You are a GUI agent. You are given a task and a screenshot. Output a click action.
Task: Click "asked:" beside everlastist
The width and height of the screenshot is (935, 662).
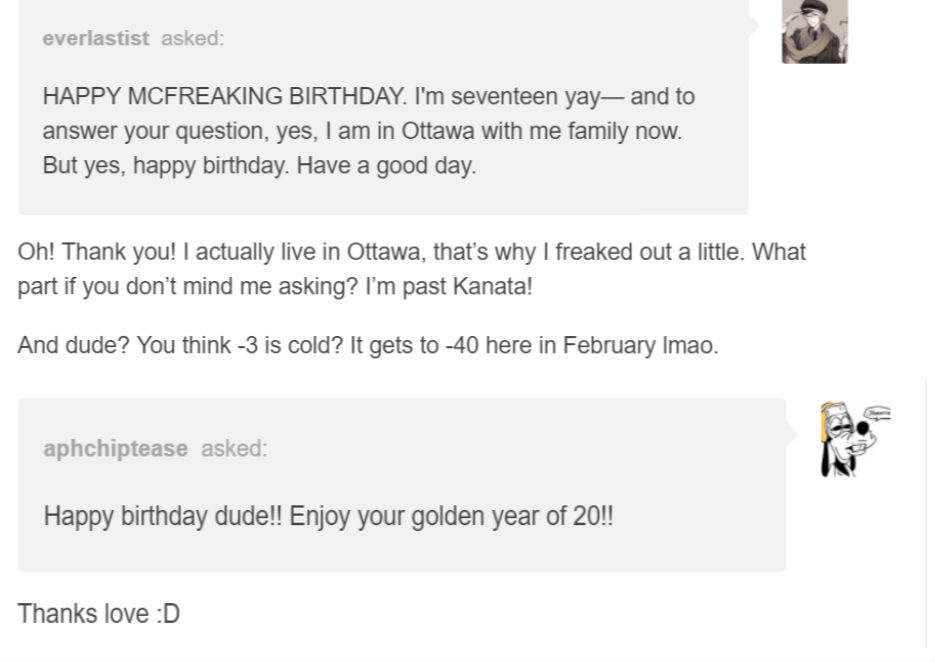(x=192, y=38)
